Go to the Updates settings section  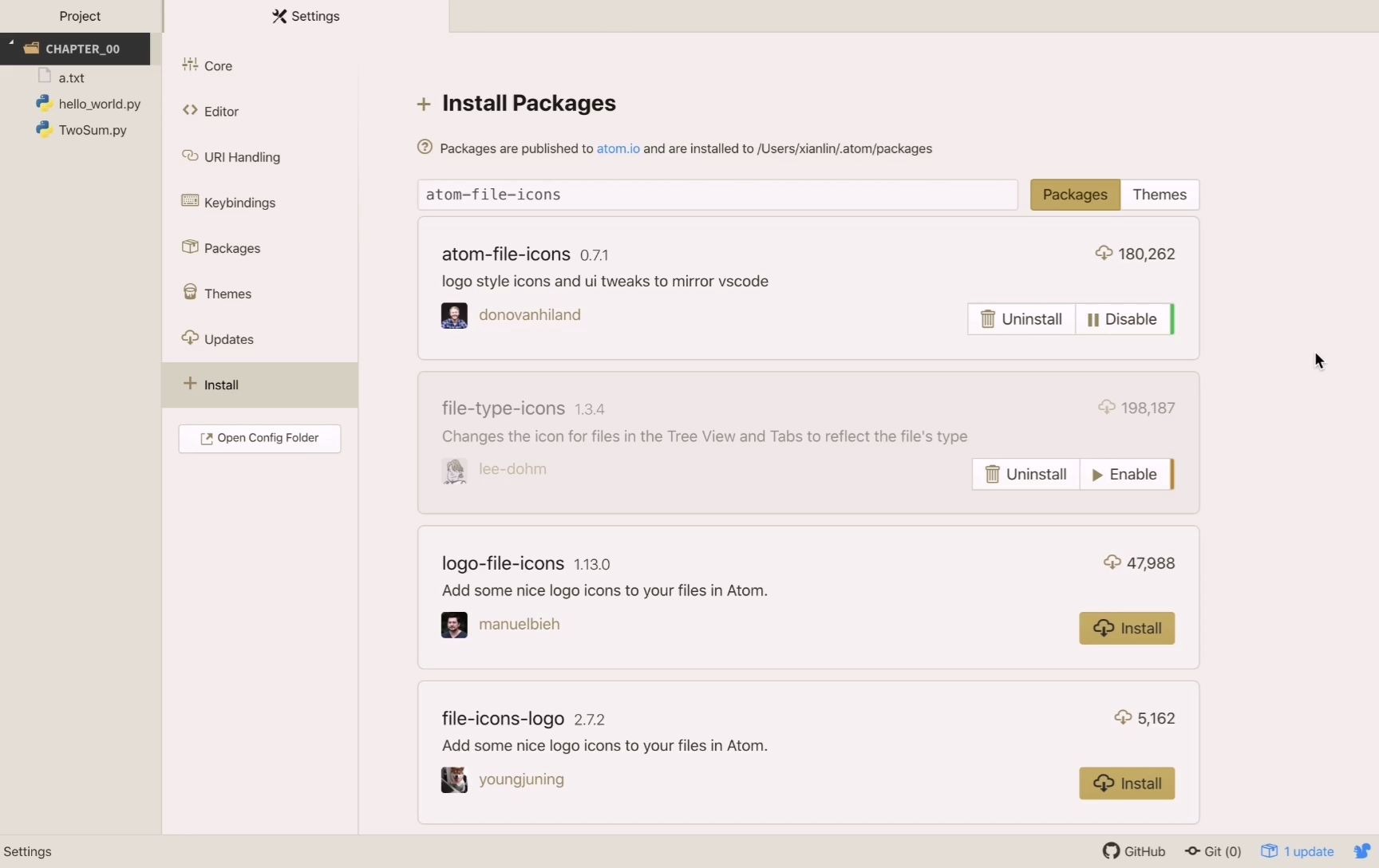pos(228,339)
